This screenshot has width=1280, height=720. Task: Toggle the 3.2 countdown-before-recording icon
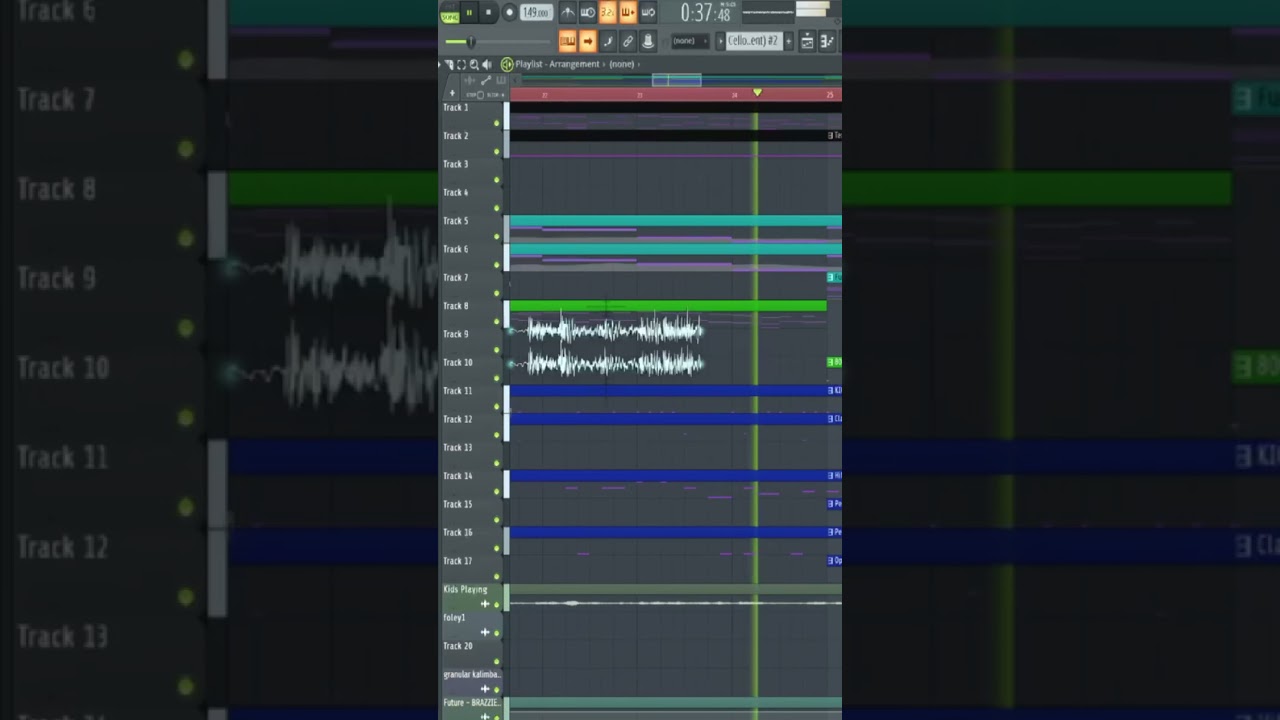tap(608, 12)
